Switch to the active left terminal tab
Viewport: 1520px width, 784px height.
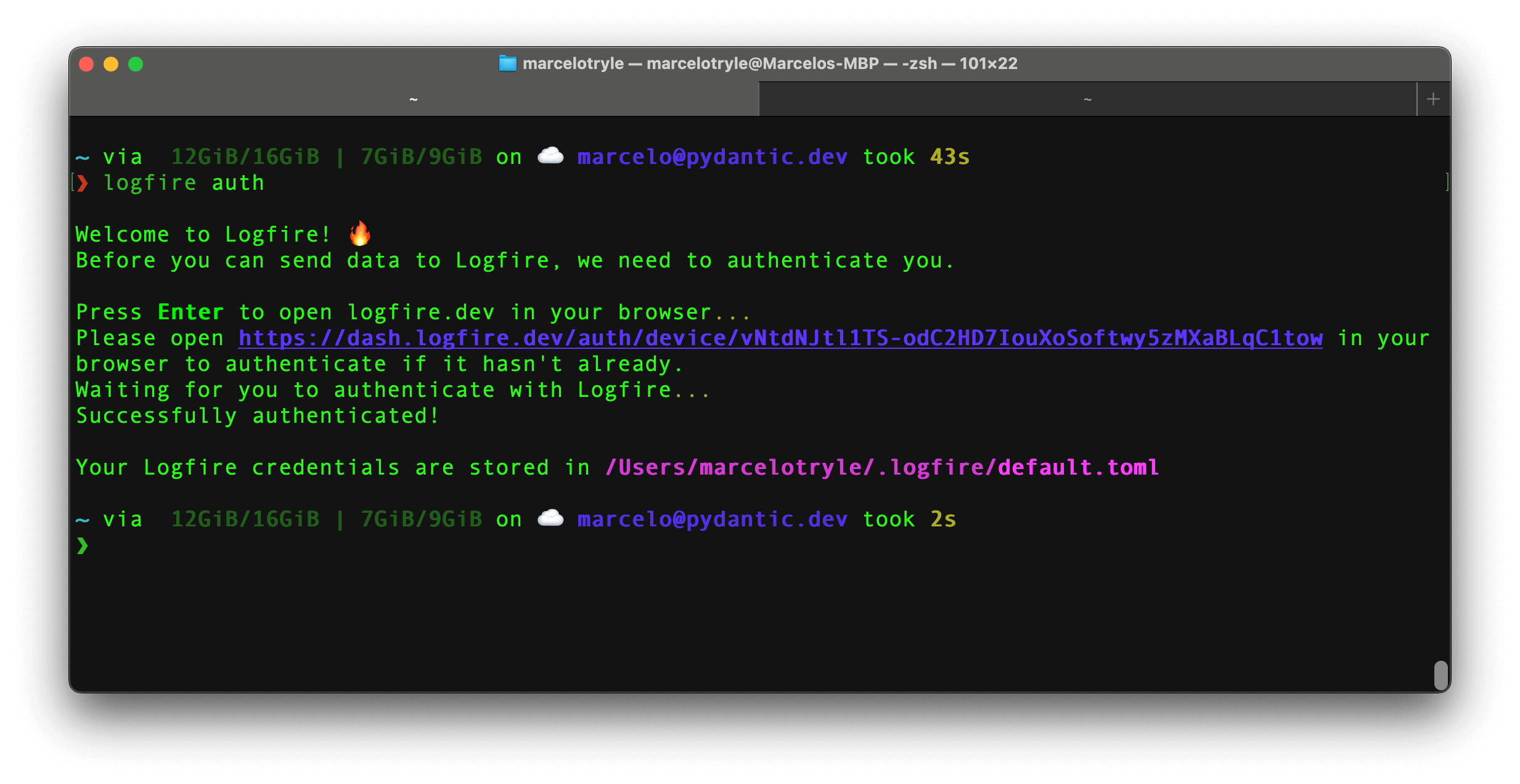(413, 99)
